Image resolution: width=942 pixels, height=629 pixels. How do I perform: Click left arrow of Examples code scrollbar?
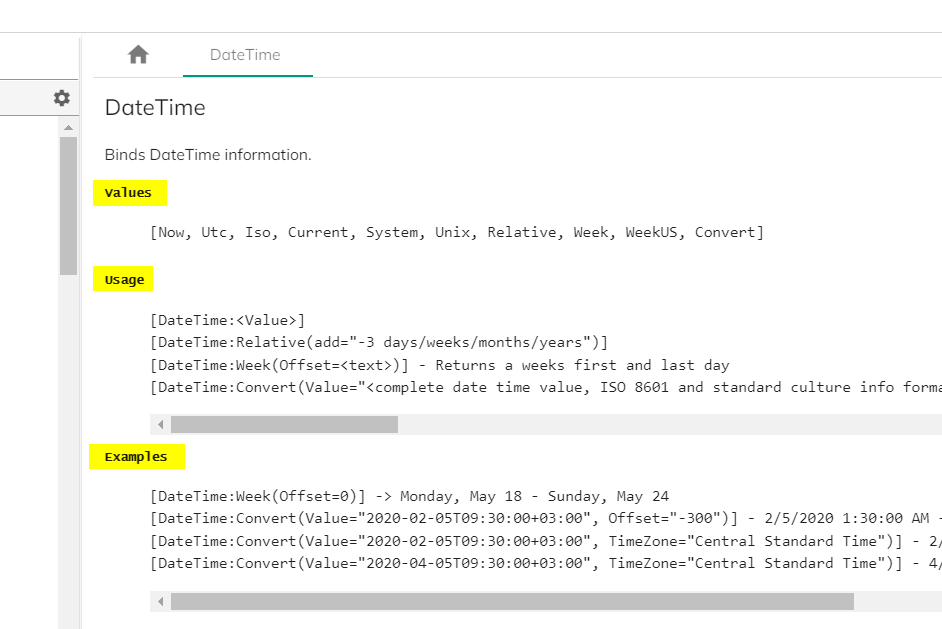[160, 601]
